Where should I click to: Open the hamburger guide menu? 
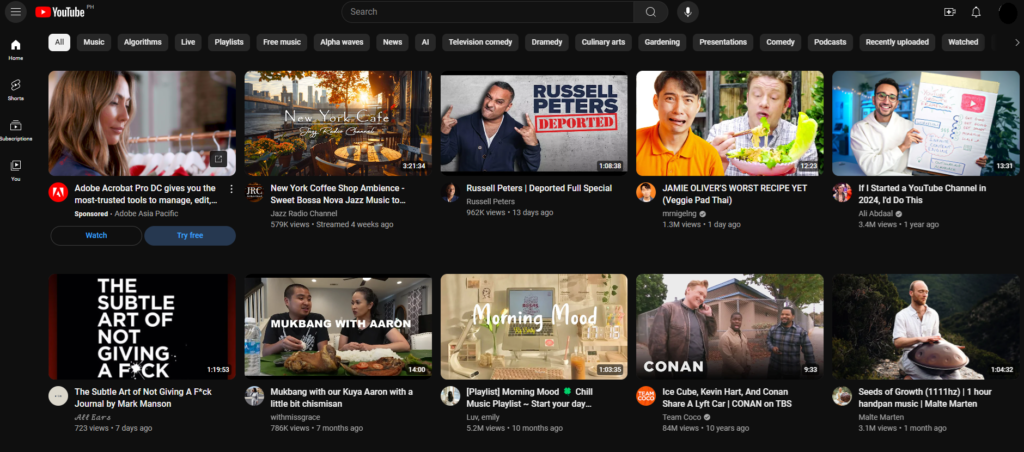[16, 12]
